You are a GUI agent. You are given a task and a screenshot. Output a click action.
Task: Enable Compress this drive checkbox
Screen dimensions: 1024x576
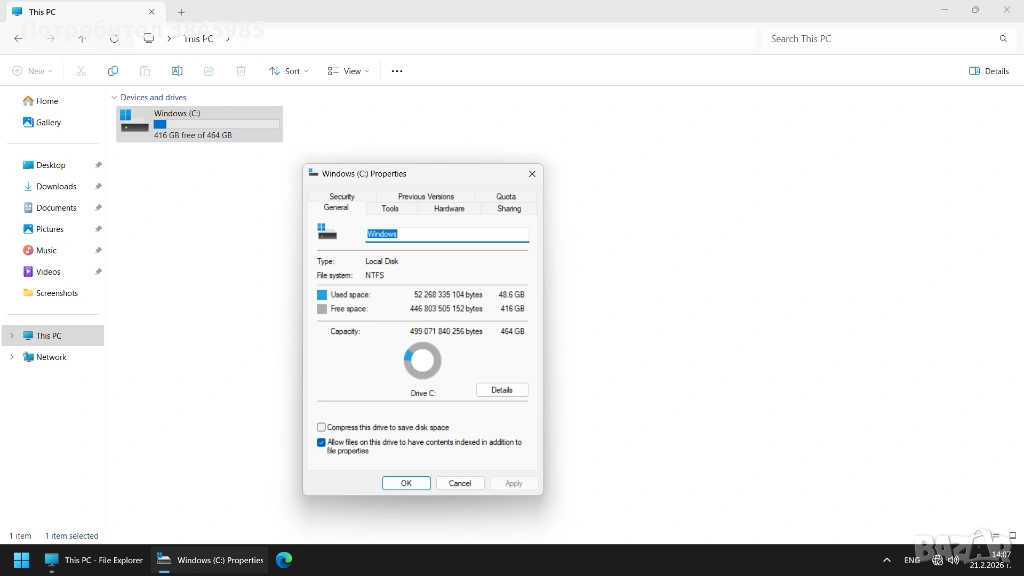[x=322, y=427]
